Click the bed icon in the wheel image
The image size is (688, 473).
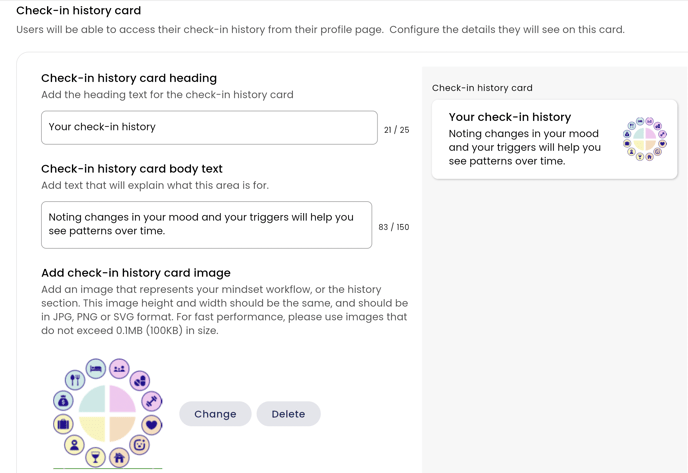96,369
